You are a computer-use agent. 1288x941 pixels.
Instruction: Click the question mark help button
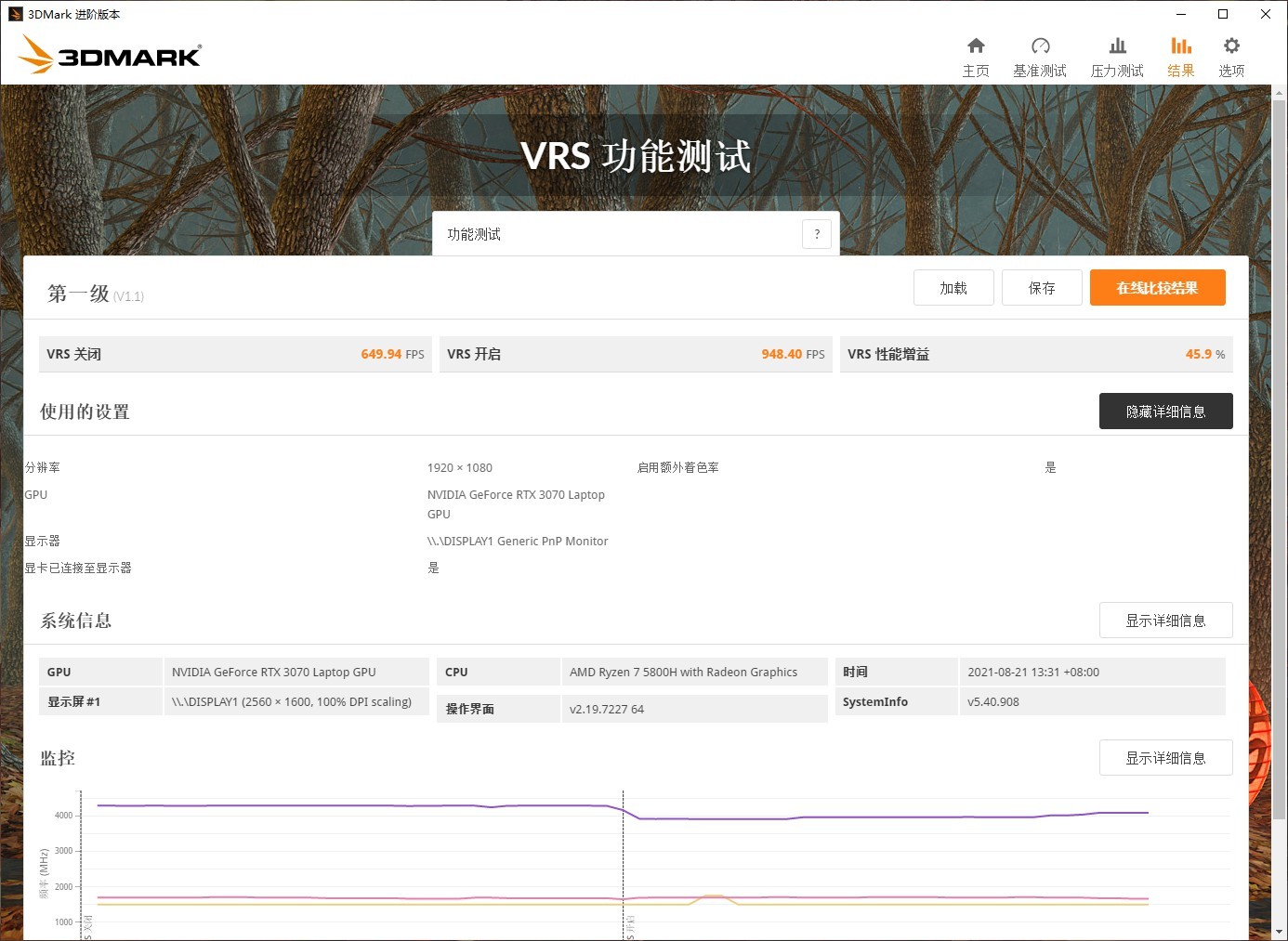[817, 234]
